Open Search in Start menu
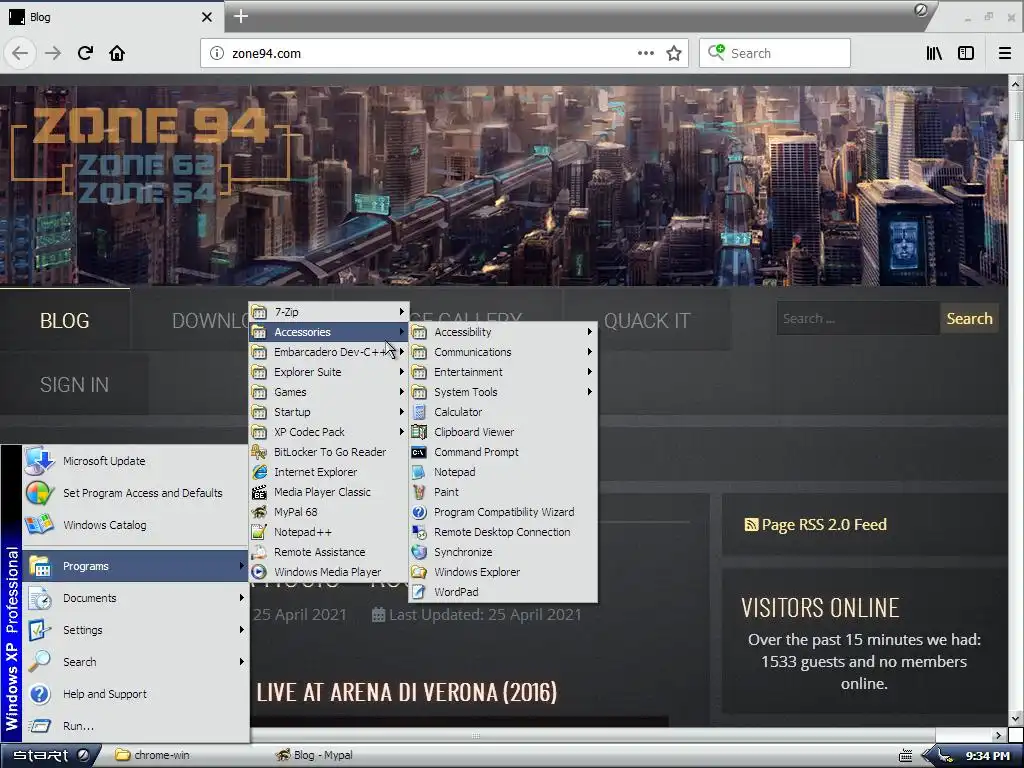The image size is (1024, 768). pyautogui.click(x=136, y=662)
